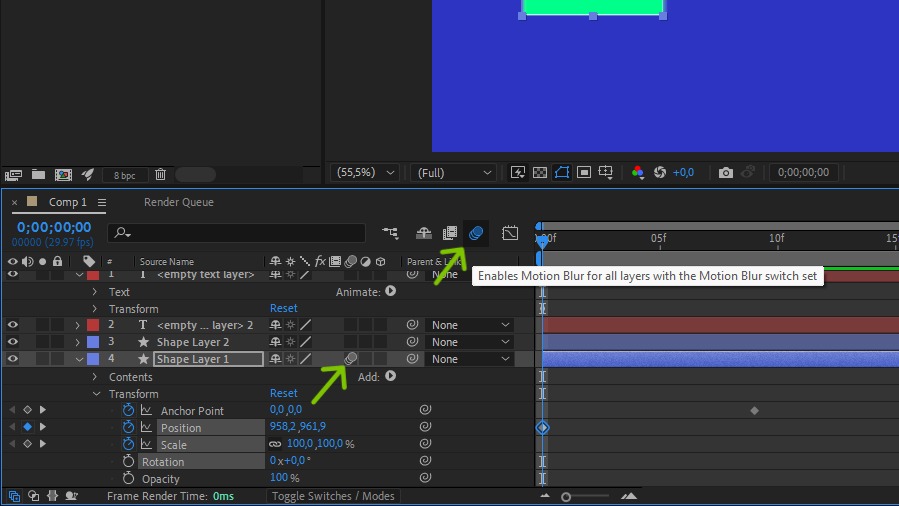899x506 pixels.
Task: Collapse the Transform group of Shape Layer 1
Action: (96, 394)
